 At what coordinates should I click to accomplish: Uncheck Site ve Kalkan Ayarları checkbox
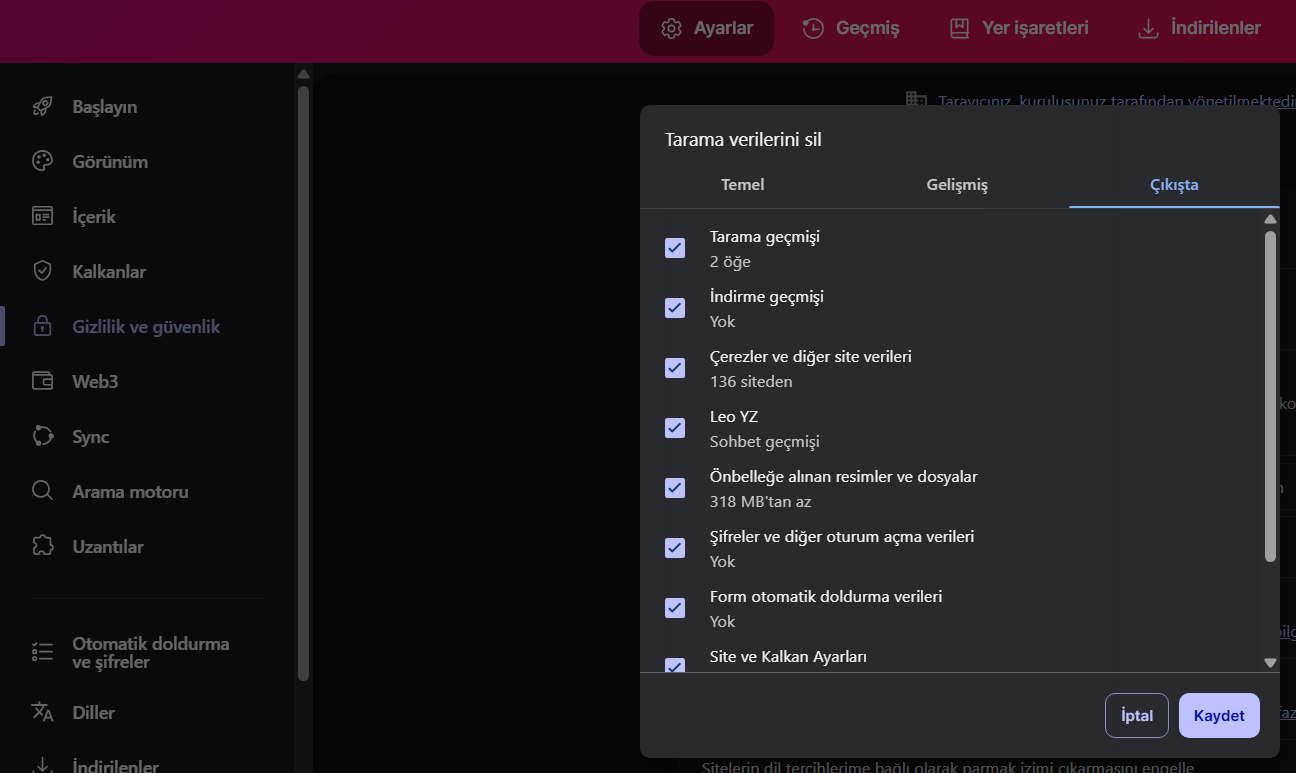pyautogui.click(x=675, y=665)
